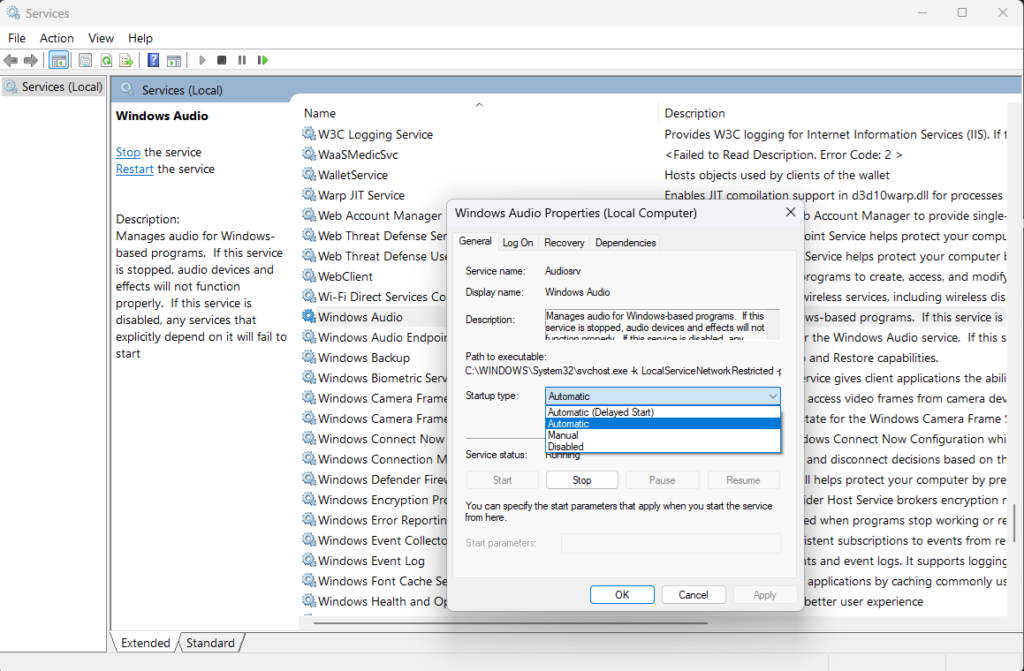Click the Stop the service link
This screenshot has width=1024, height=671.
pos(128,152)
